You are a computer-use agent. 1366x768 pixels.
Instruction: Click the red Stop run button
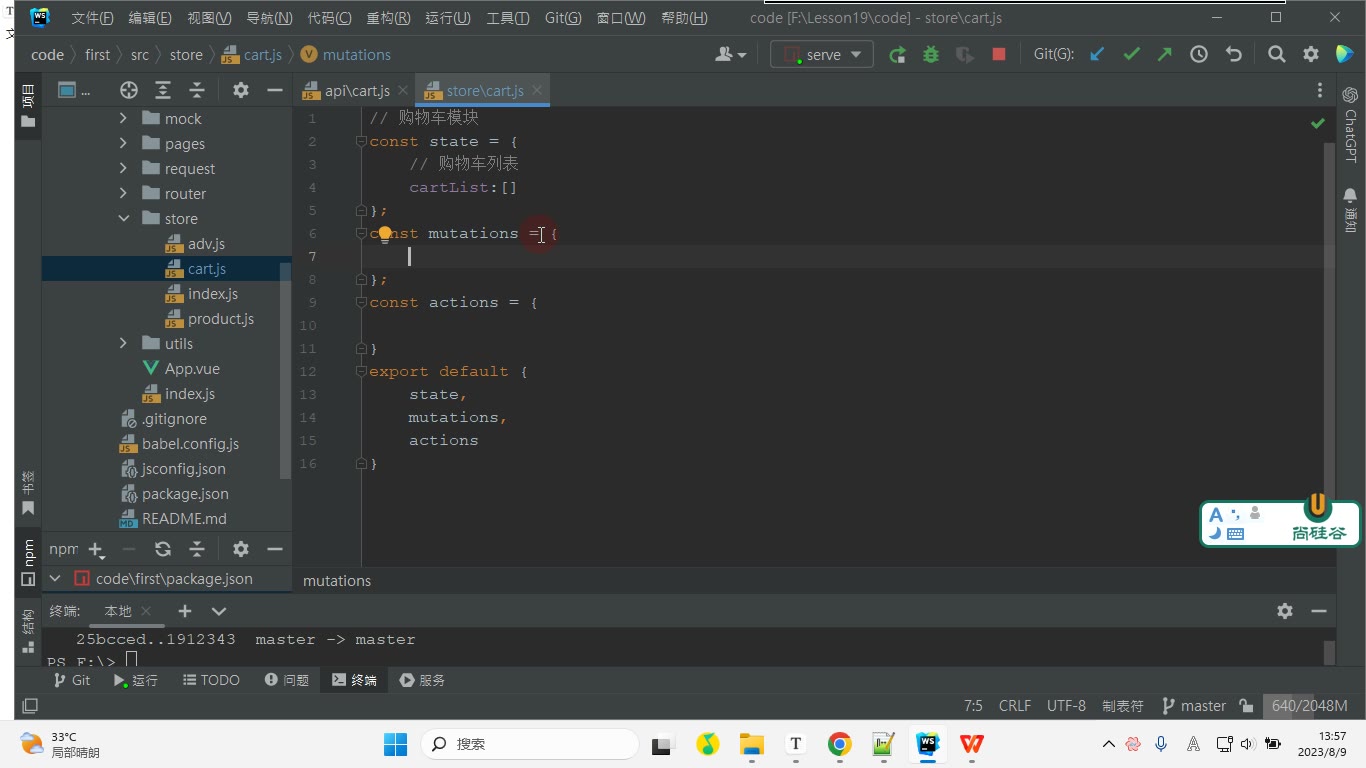(x=998, y=55)
